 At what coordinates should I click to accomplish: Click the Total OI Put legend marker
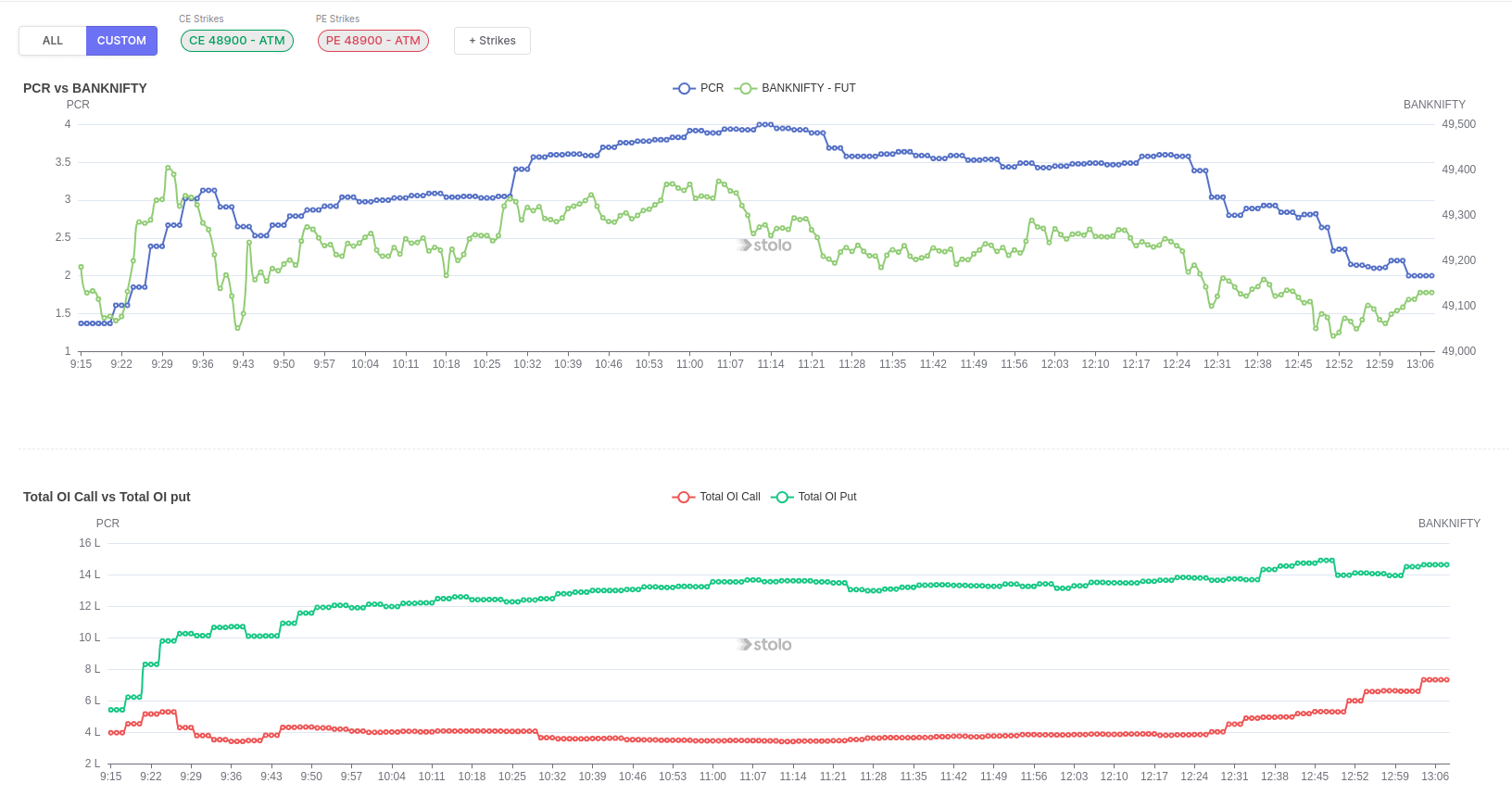click(782, 497)
